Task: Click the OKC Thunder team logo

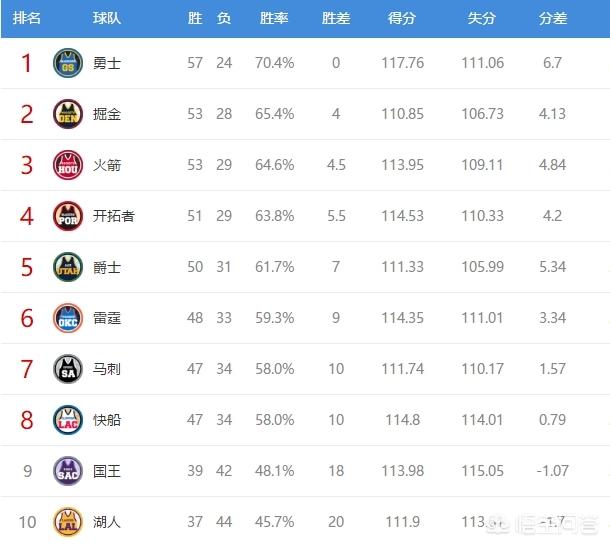Action: tap(68, 318)
